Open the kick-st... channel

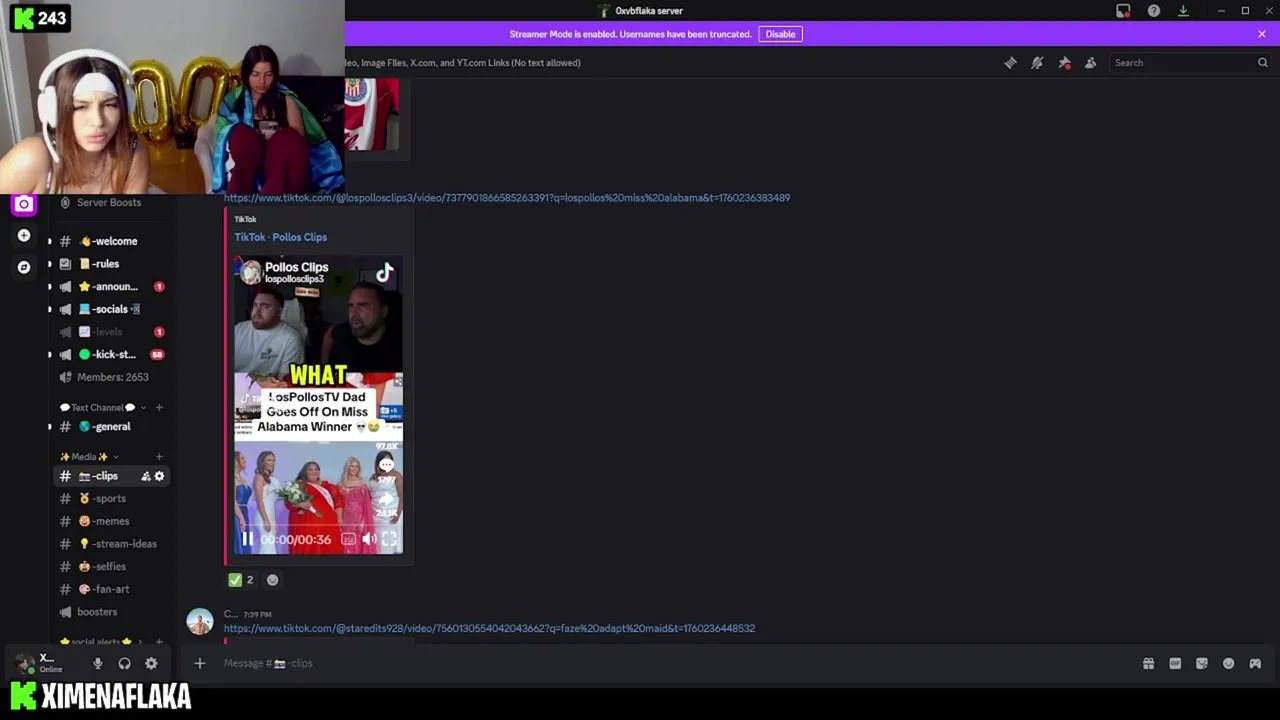click(109, 355)
